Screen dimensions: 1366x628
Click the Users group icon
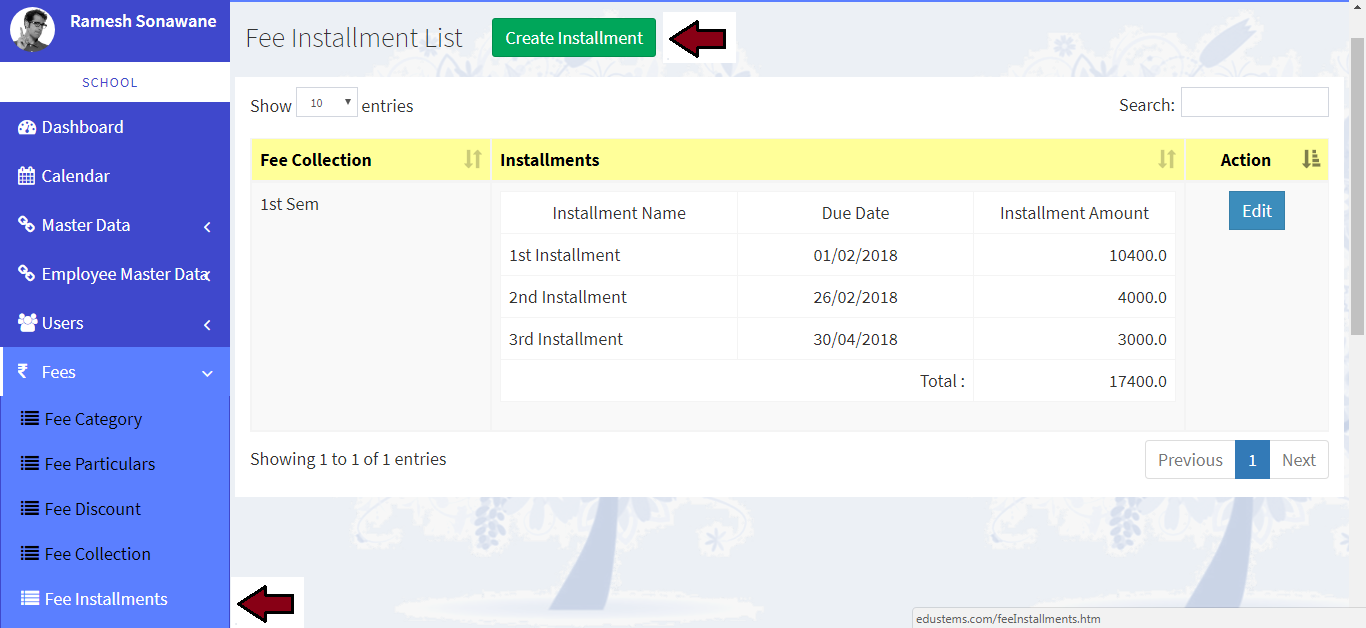[x=27, y=323]
